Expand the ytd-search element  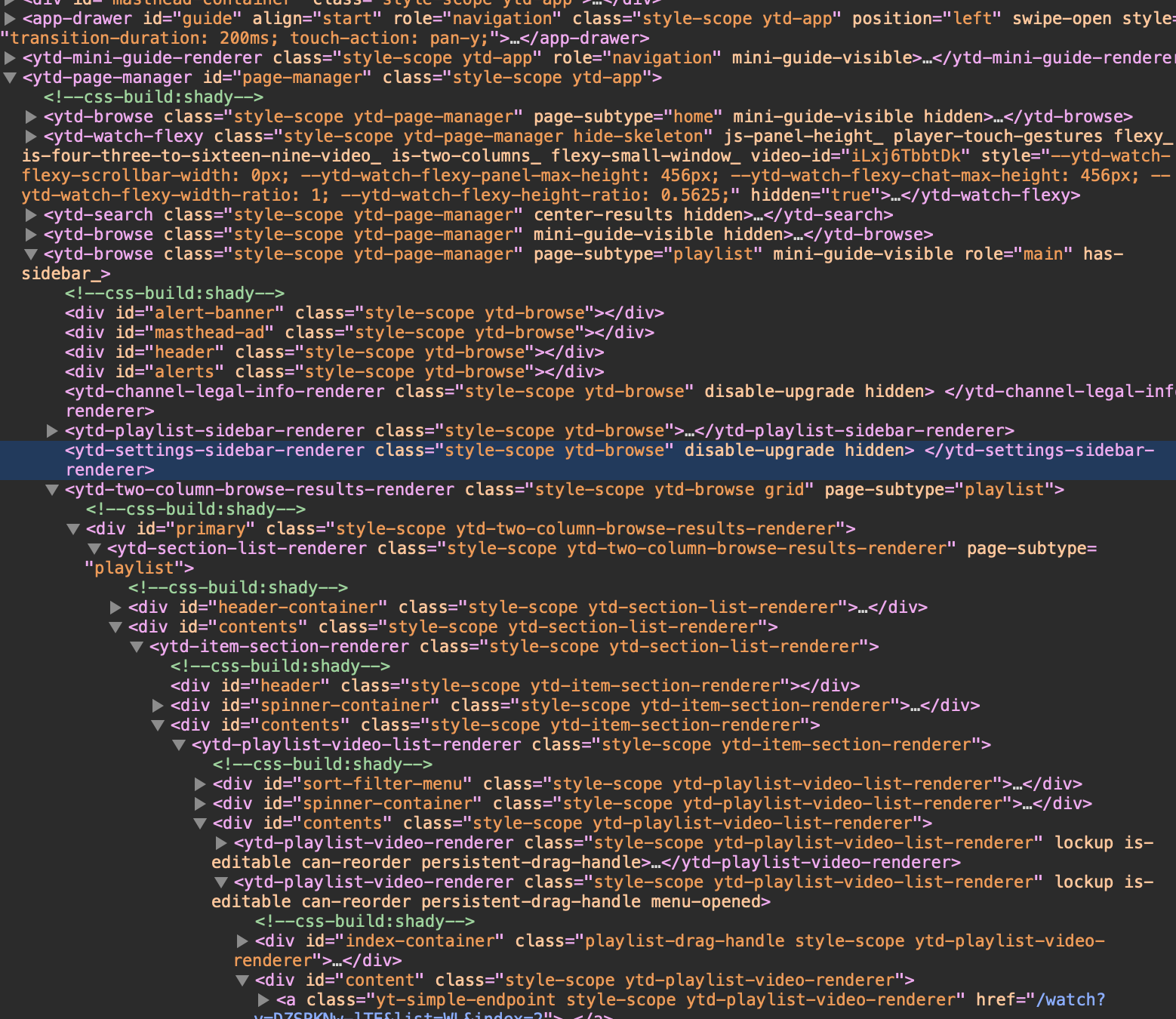(31, 215)
